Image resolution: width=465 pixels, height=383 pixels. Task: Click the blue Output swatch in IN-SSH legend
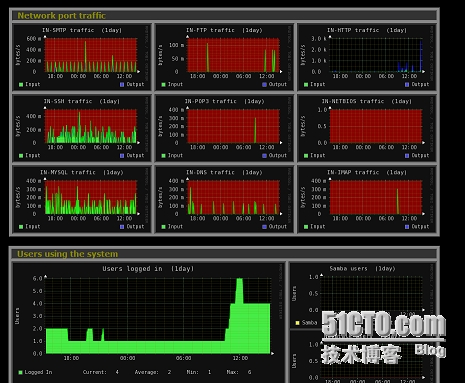[x=122, y=156]
